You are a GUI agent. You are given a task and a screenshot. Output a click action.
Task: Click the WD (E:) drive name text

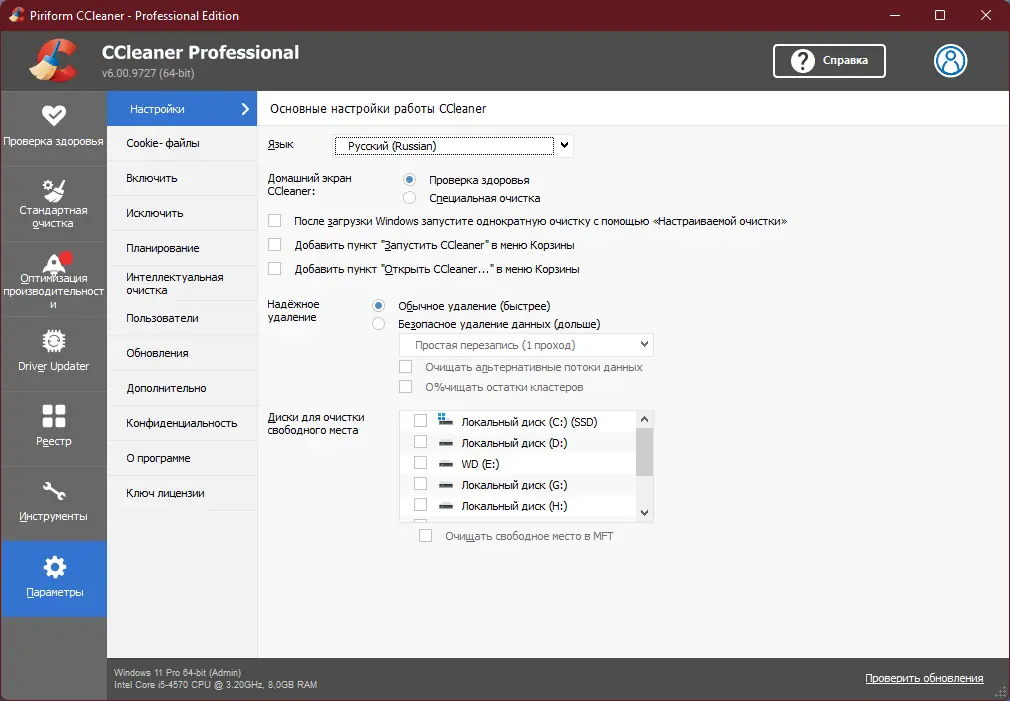point(480,464)
